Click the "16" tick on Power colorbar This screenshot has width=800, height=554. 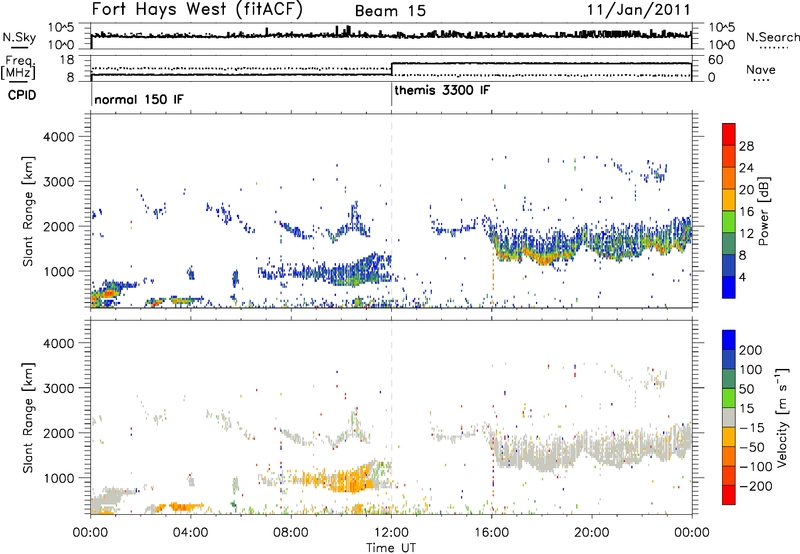pos(746,212)
